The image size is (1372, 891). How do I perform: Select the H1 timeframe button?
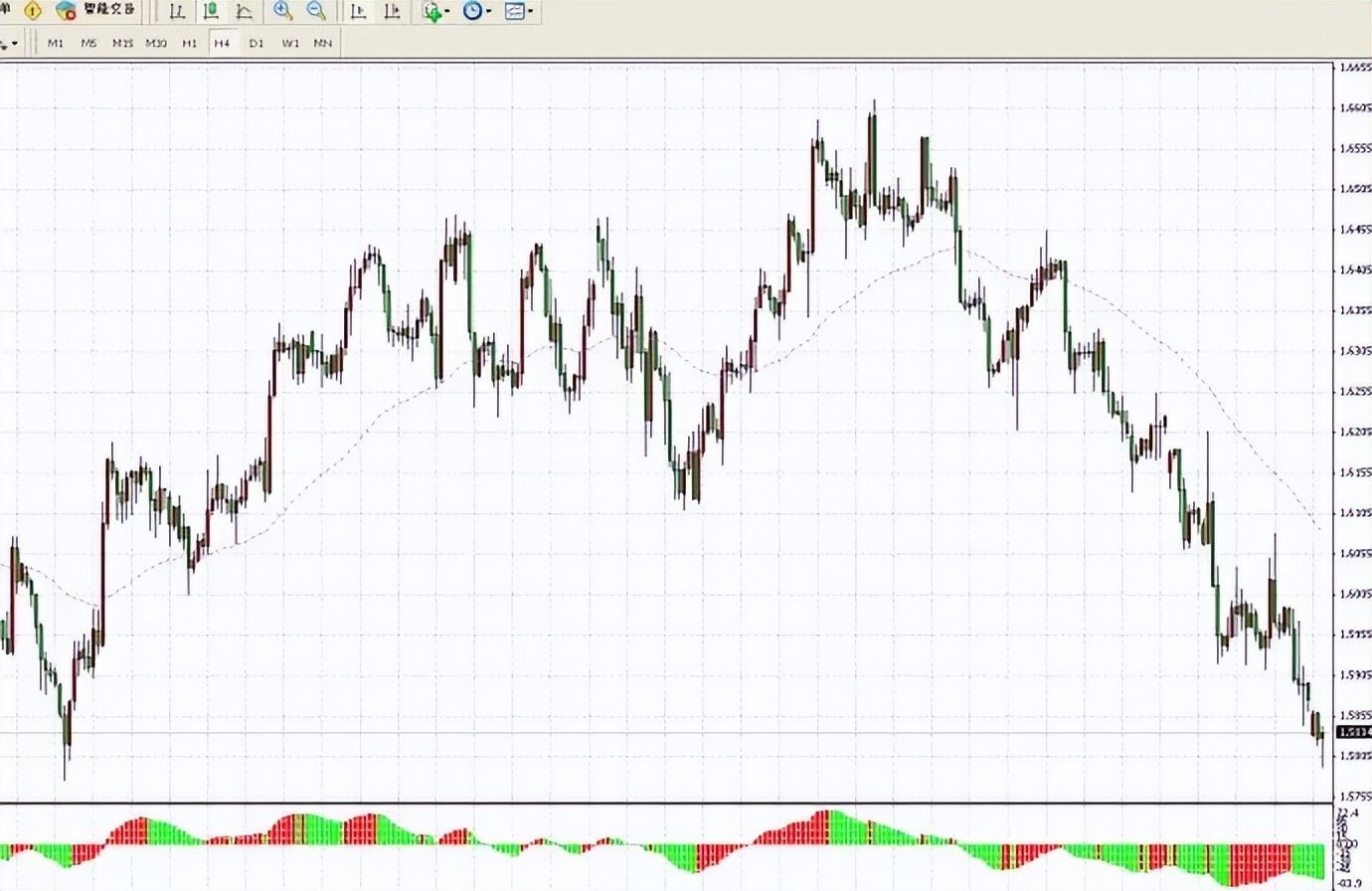pos(189,43)
